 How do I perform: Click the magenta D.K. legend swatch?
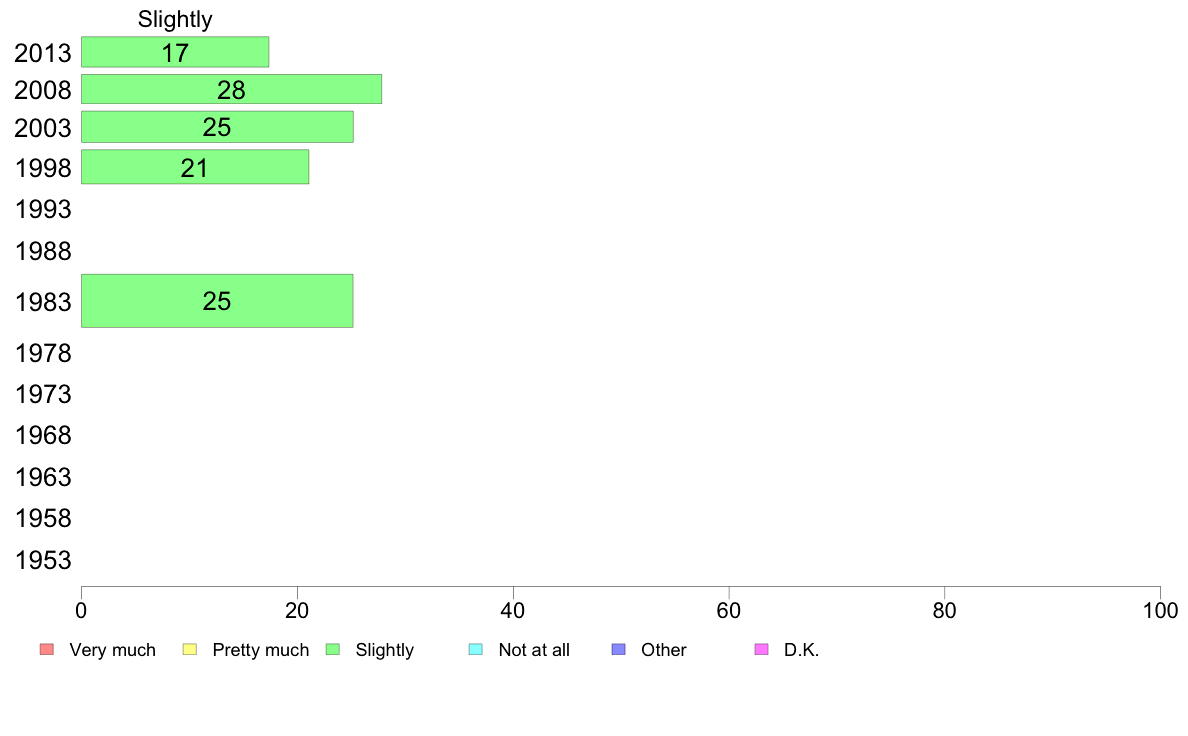click(761, 650)
